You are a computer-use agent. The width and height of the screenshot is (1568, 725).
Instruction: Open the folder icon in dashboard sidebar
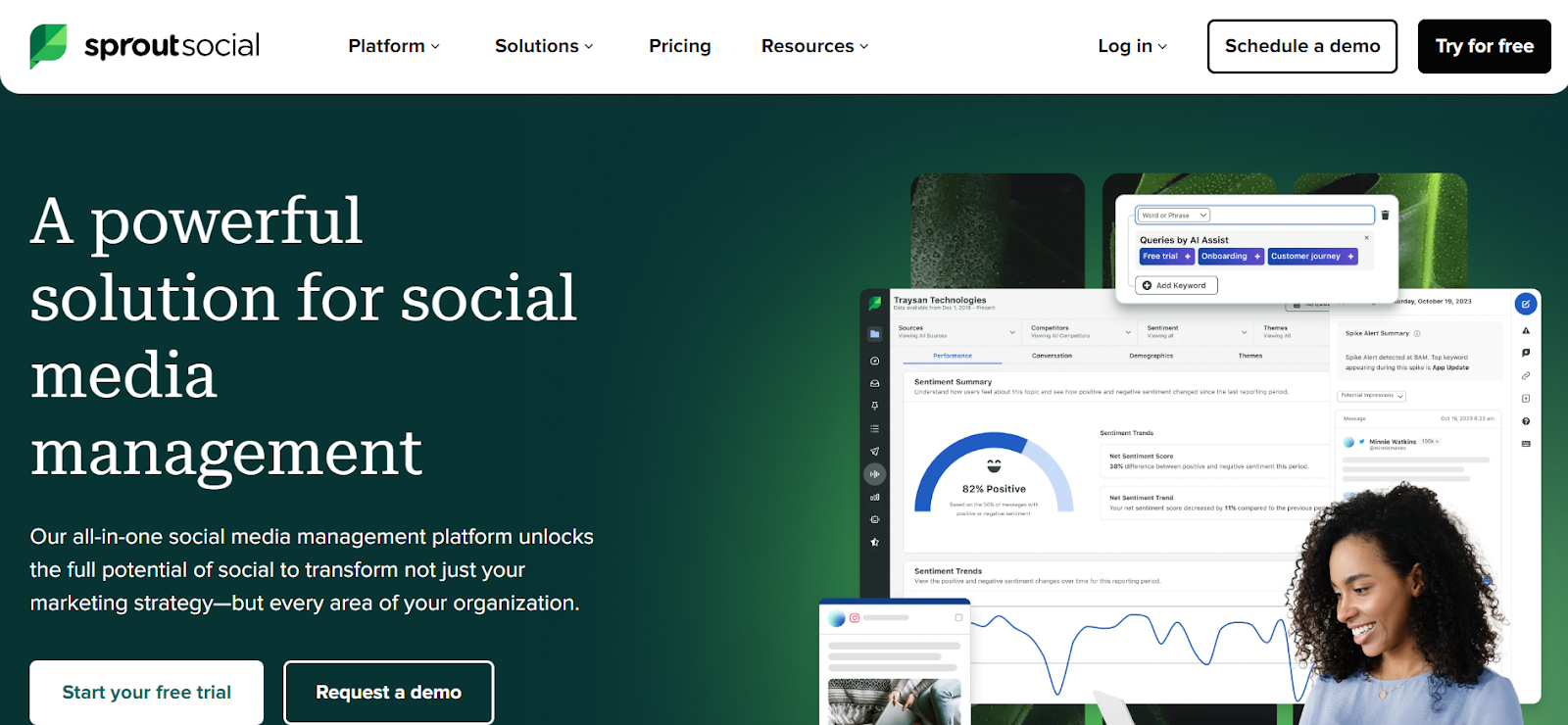[x=874, y=334]
